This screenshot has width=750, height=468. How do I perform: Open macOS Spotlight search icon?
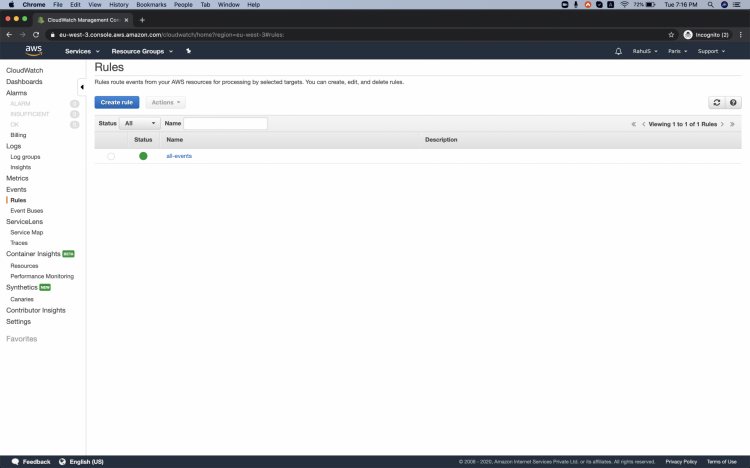[x=710, y=4]
